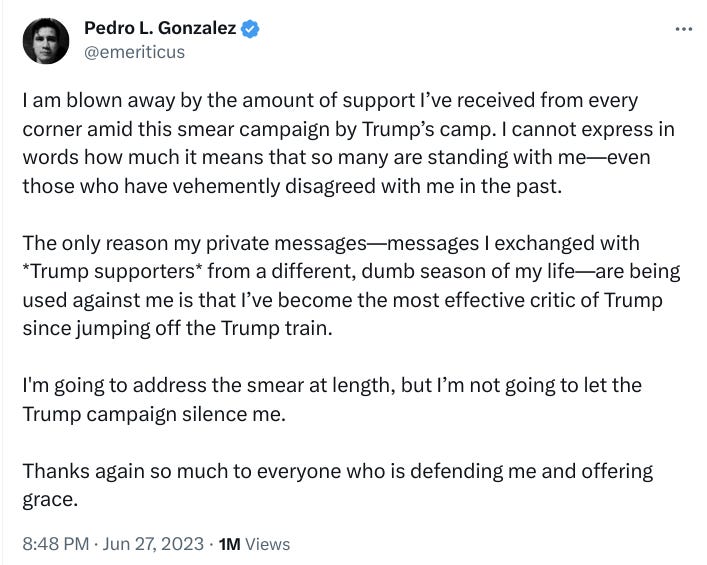
Task: Open Pedro L. Gonzalez's profile picture
Action: click(x=46, y=41)
